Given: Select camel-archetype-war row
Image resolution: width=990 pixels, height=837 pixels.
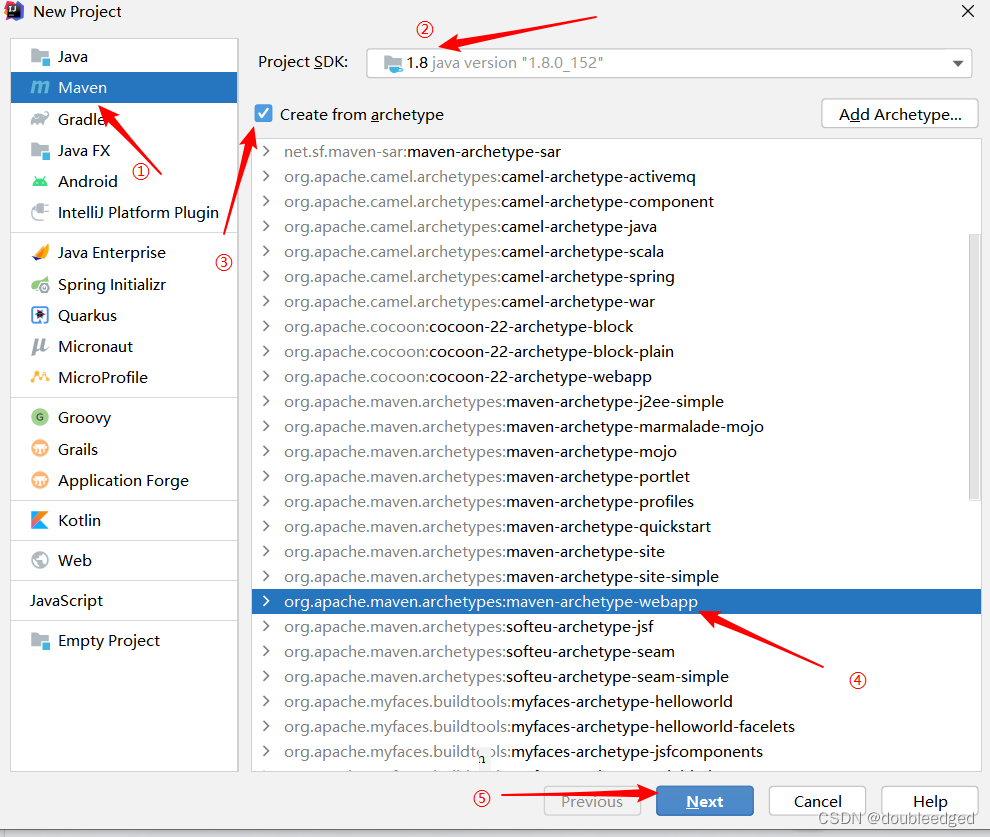Looking at the screenshot, I should coord(616,302).
